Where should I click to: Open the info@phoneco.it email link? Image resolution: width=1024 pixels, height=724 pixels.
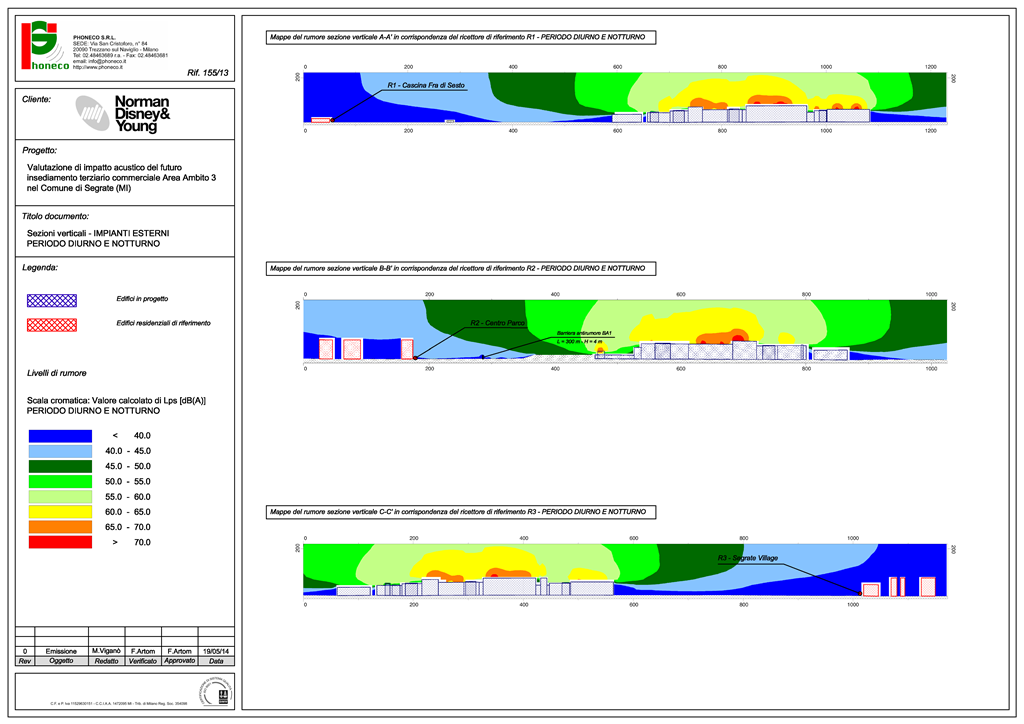[x=99, y=61]
